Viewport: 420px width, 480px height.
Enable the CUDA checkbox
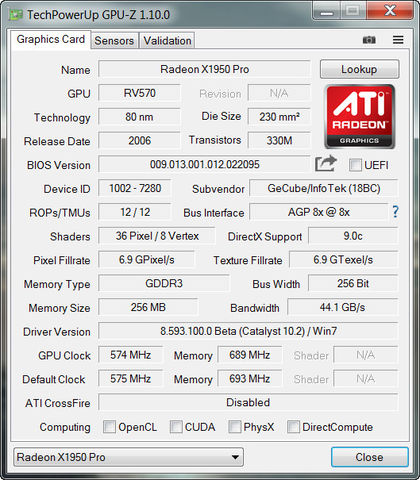[176, 427]
